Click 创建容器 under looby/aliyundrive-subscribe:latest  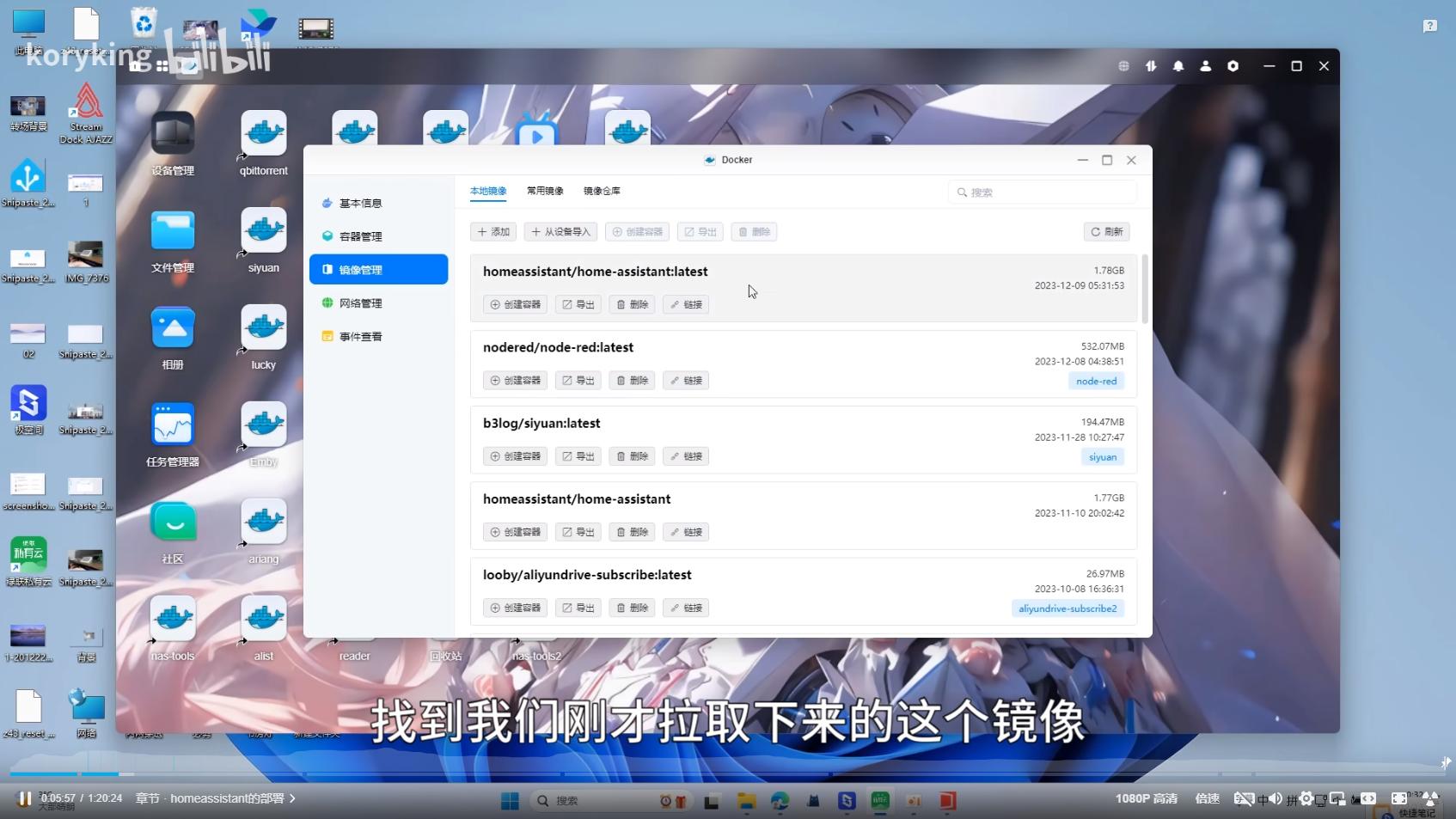coord(515,608)
